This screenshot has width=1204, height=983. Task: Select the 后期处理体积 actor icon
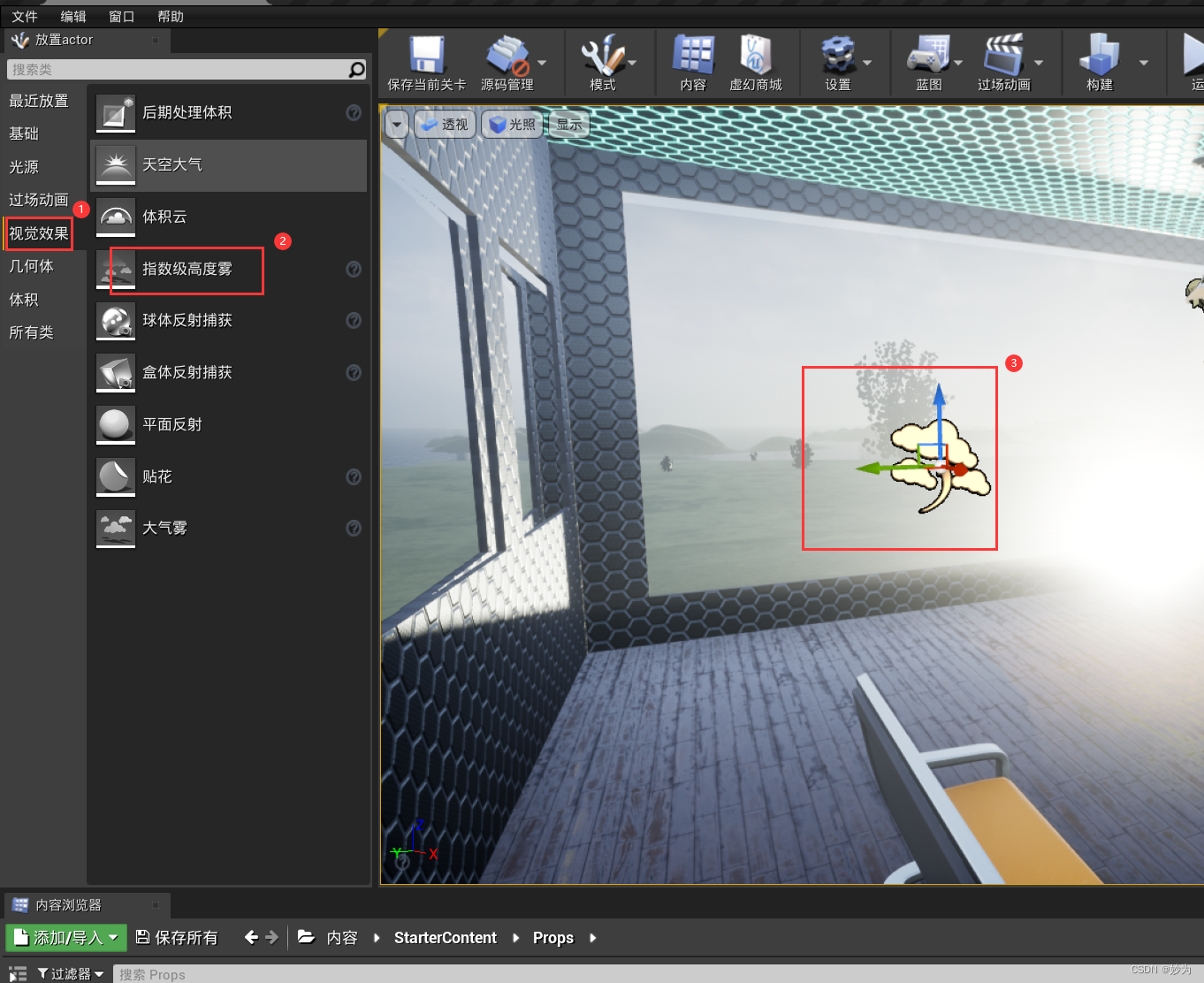[116, 113]
